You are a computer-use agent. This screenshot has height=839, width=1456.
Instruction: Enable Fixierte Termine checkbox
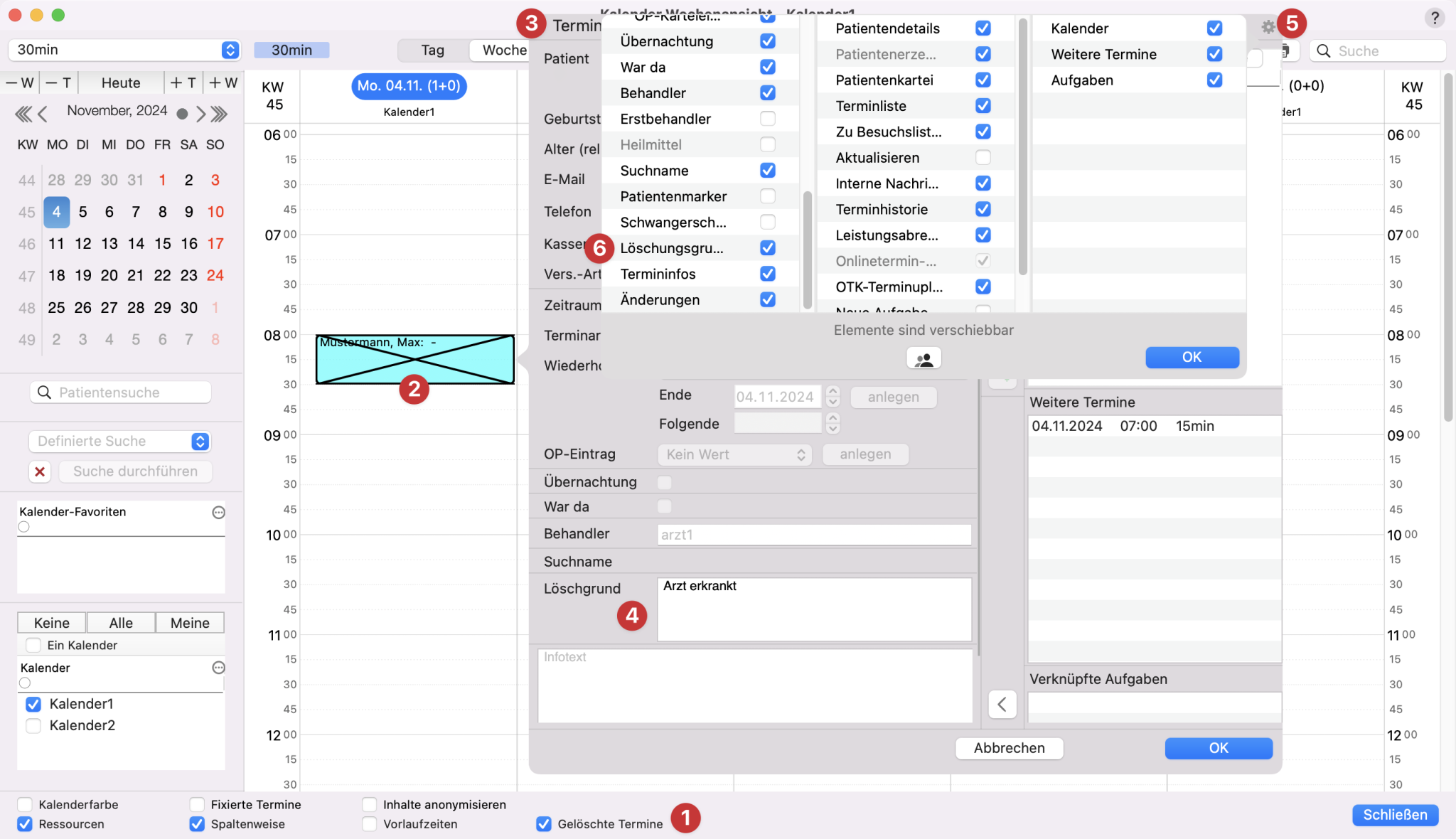point(197,804)
